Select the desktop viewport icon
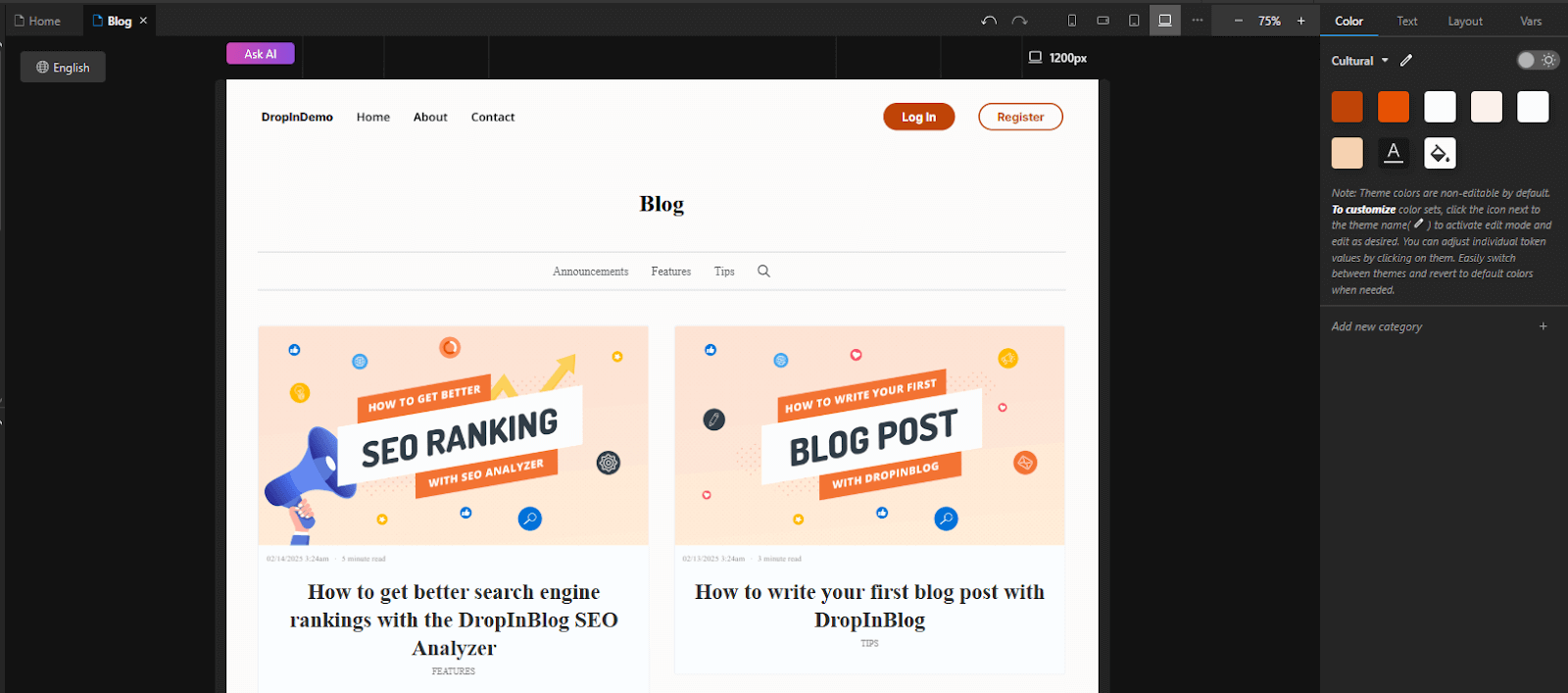 (1164, 21)
